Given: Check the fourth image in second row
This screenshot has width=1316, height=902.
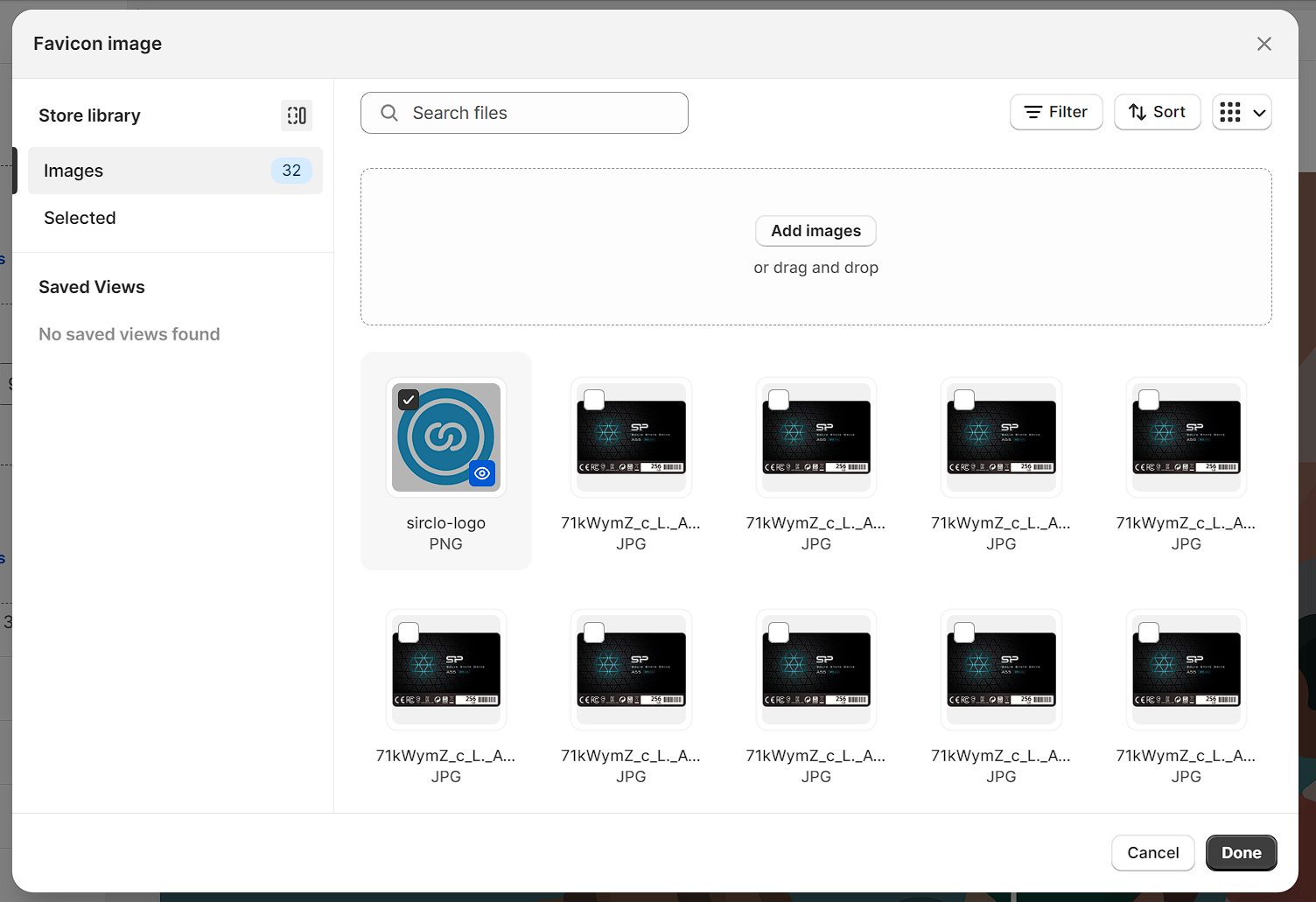Looking at the screenshot, I should pyautogui.click(x=964, y=633).
